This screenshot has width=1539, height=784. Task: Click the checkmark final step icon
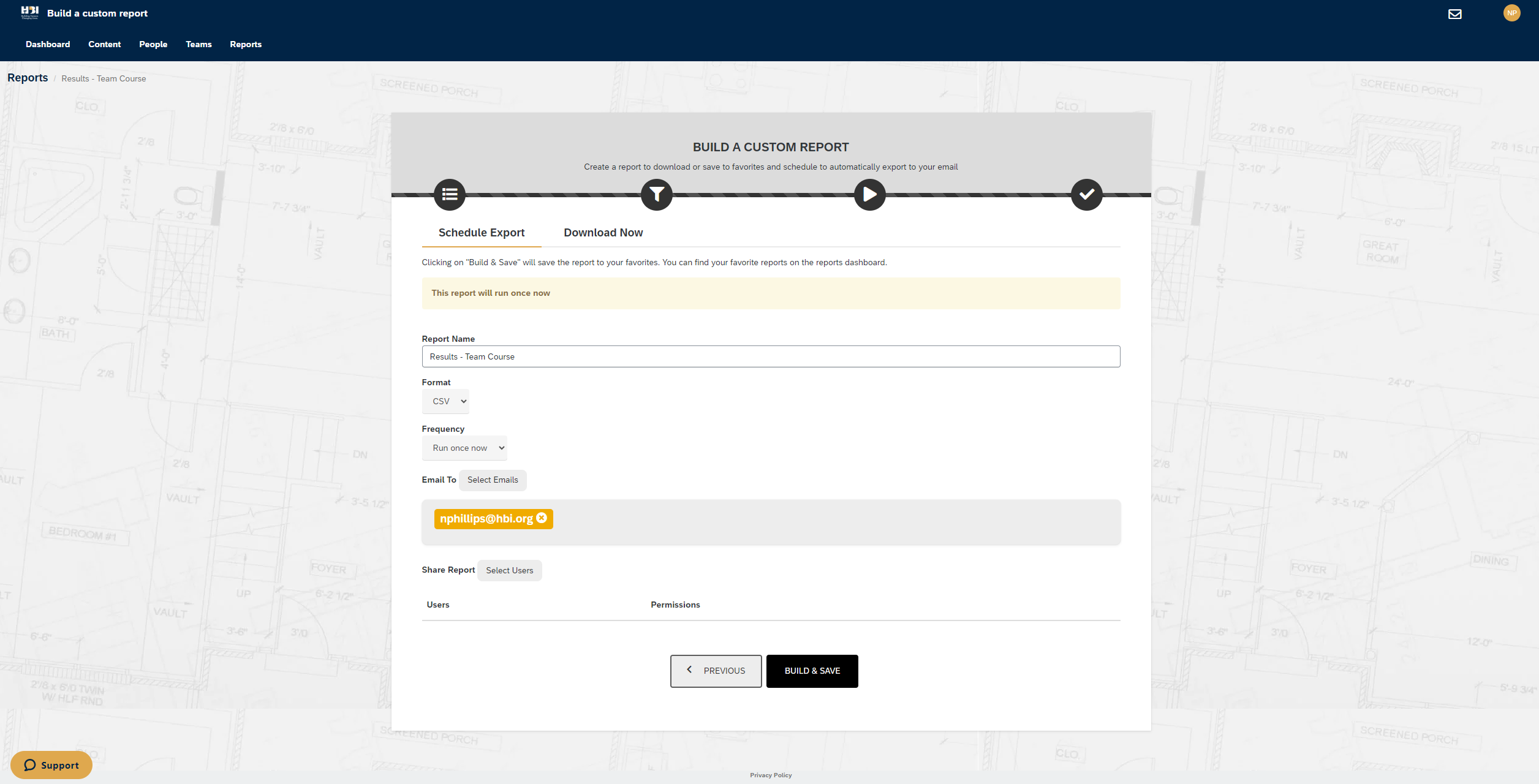coord(1086,195)
